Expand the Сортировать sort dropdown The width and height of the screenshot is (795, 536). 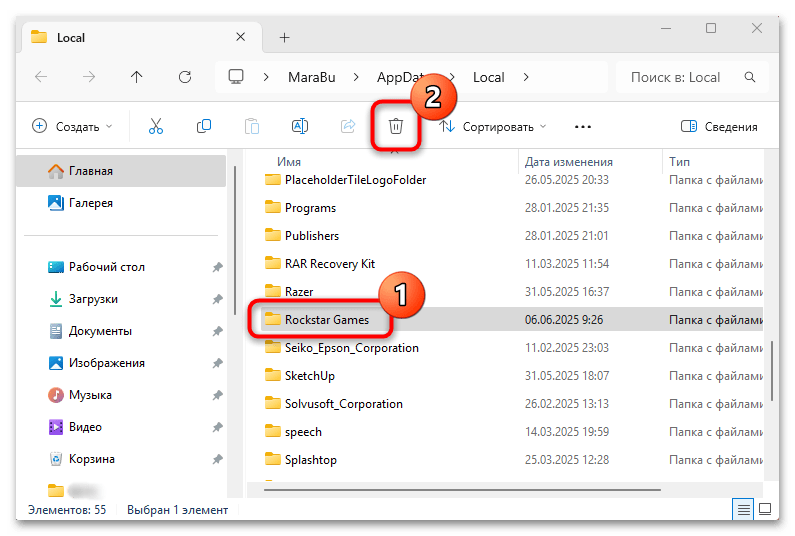[495, 127]
